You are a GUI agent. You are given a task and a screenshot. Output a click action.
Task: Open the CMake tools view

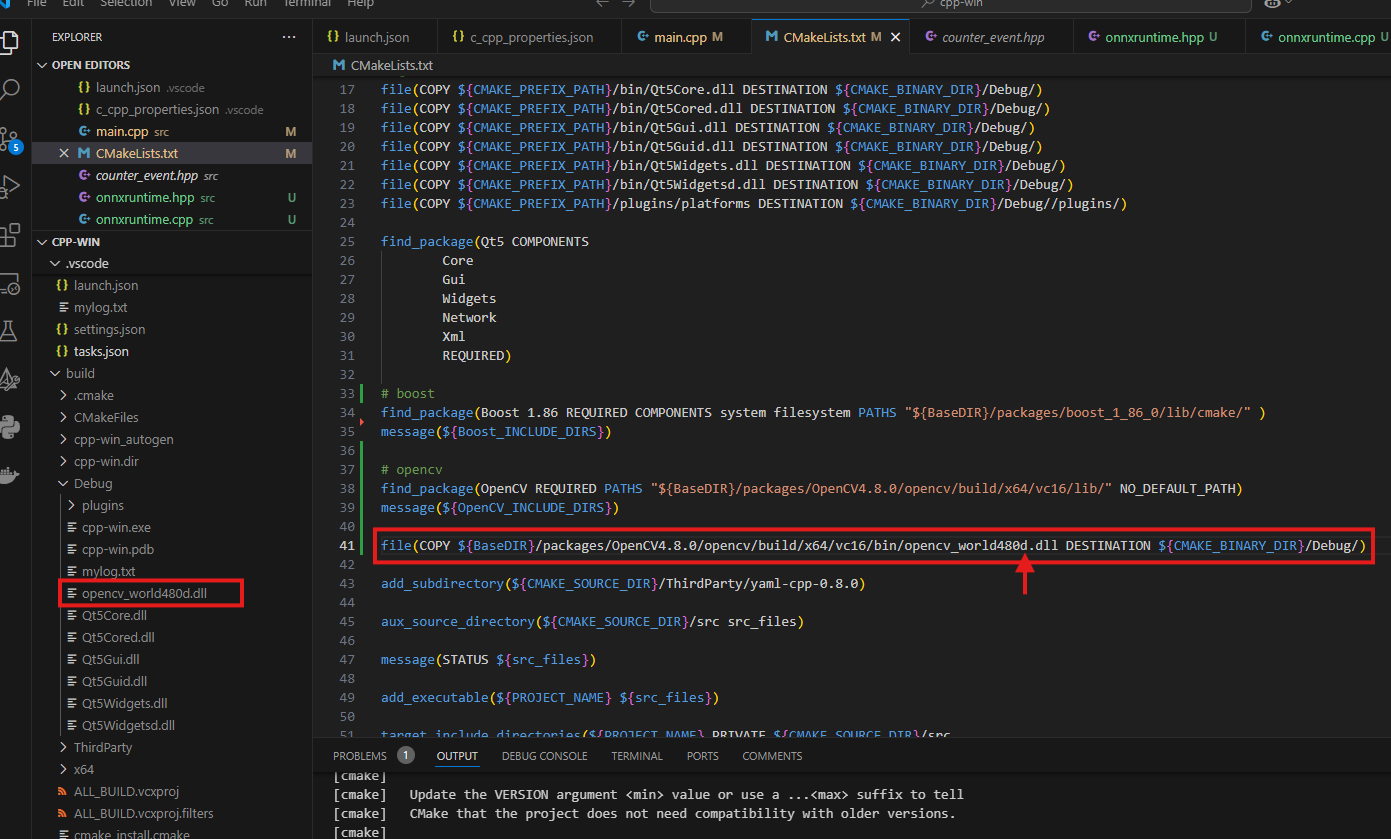point(10,379)
